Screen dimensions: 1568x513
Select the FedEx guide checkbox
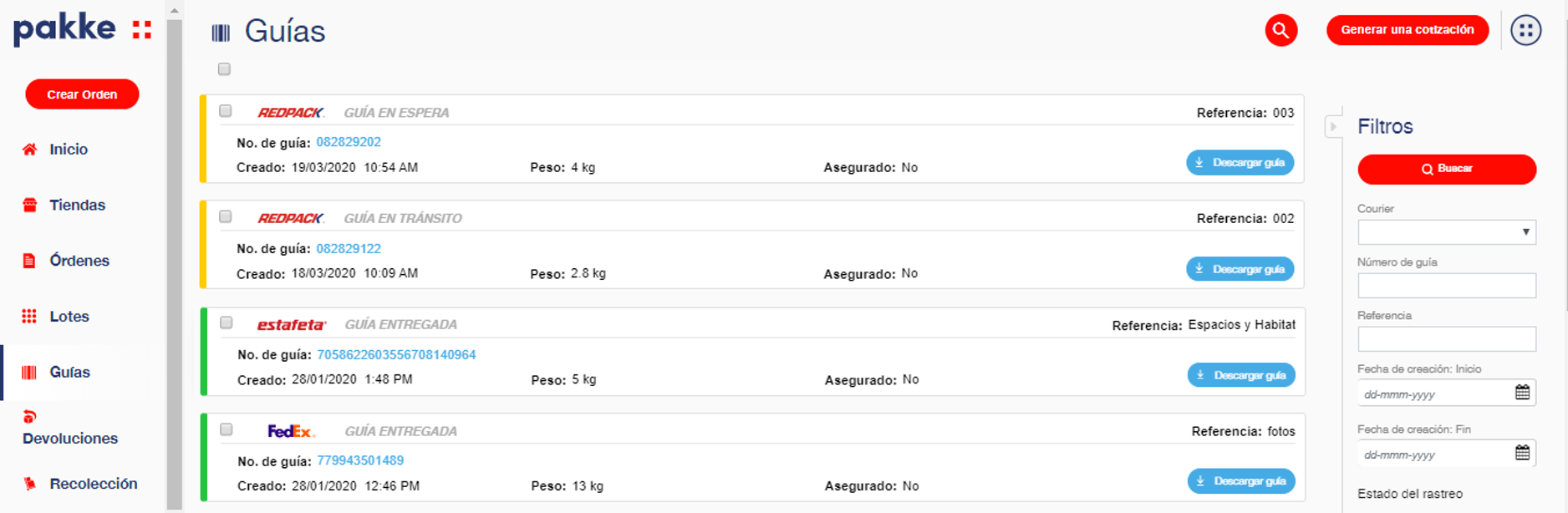point(227,429)
